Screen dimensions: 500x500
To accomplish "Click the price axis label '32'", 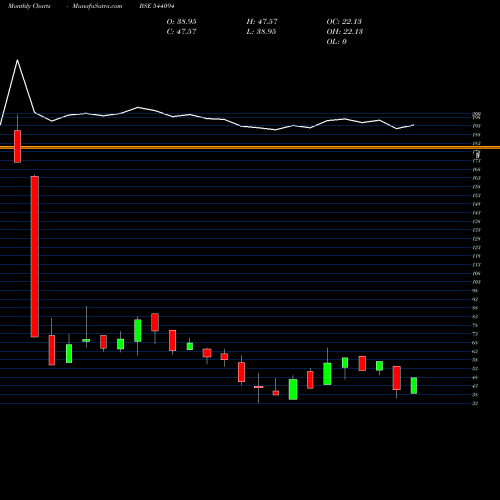I will (475, 403).
